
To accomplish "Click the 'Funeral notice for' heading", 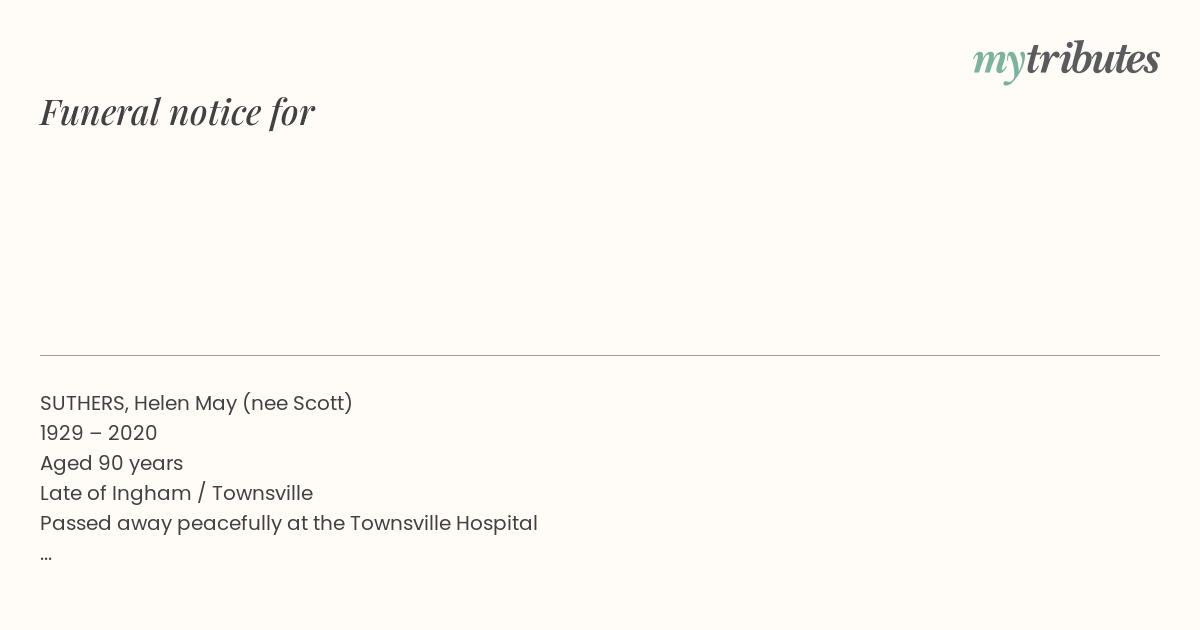I will point(177,112).
